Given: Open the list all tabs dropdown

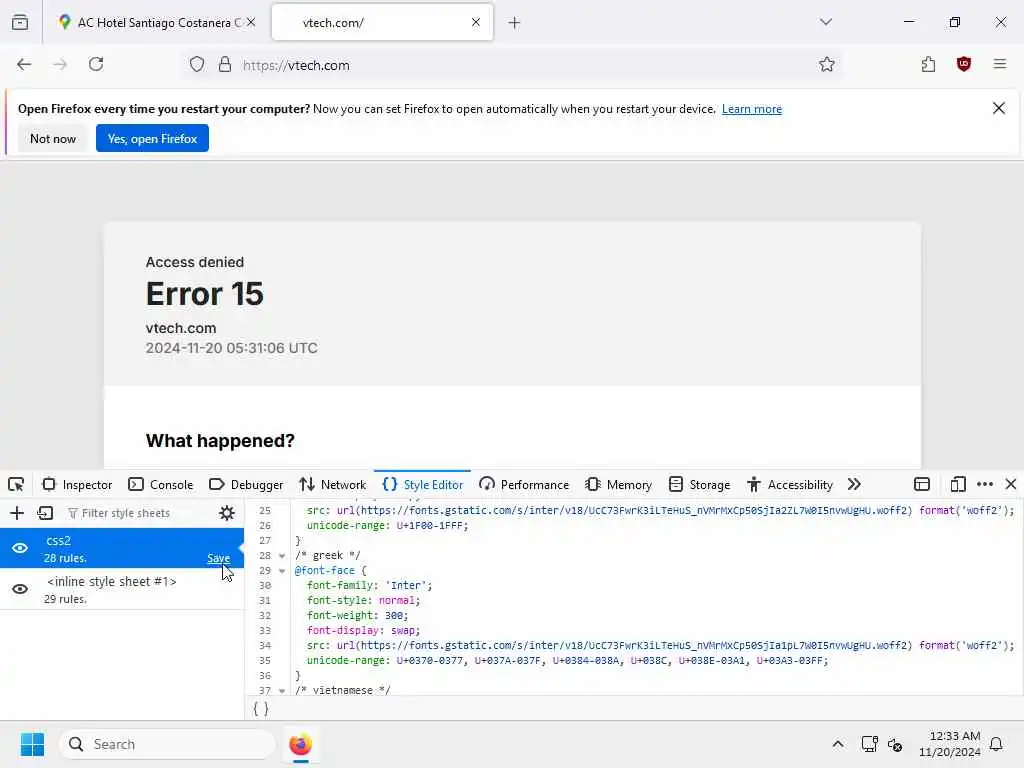Looking at the screenshot, I should pyautogui.click(x=826, y=23).
